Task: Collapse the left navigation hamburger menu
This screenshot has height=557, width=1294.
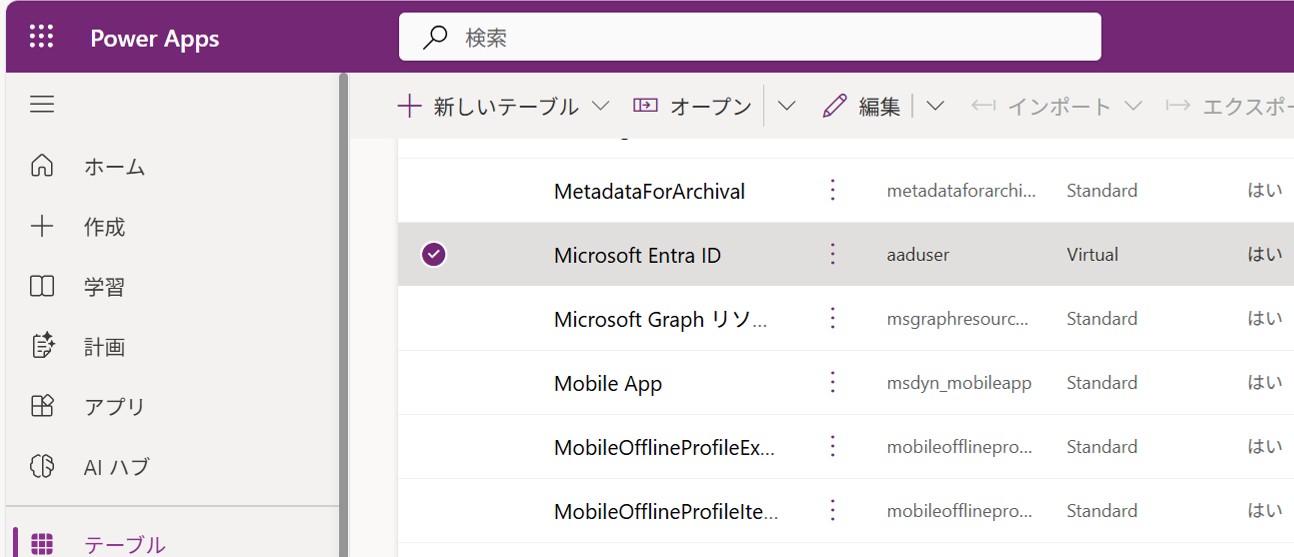Action: point(42,104)
